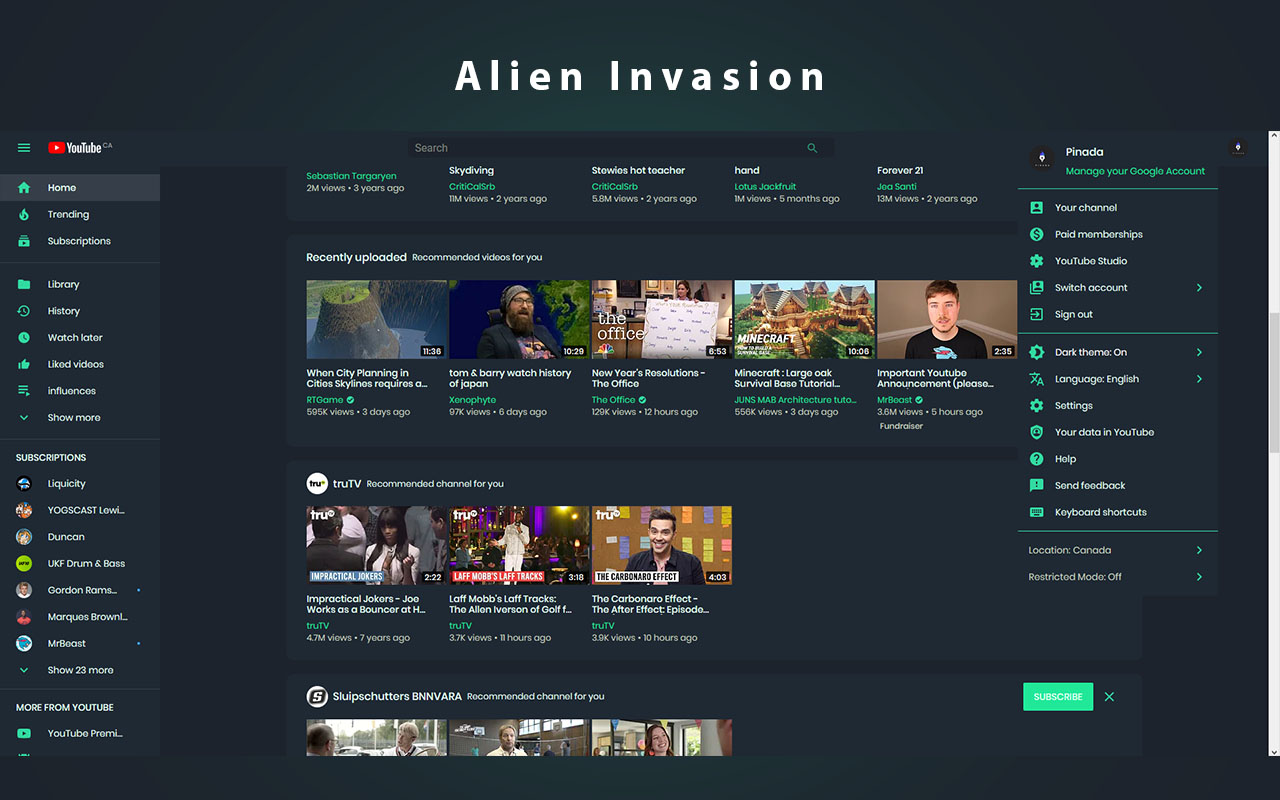Select Your data in YouTube
1280x800 pixels.
[x=1117, y=432]
